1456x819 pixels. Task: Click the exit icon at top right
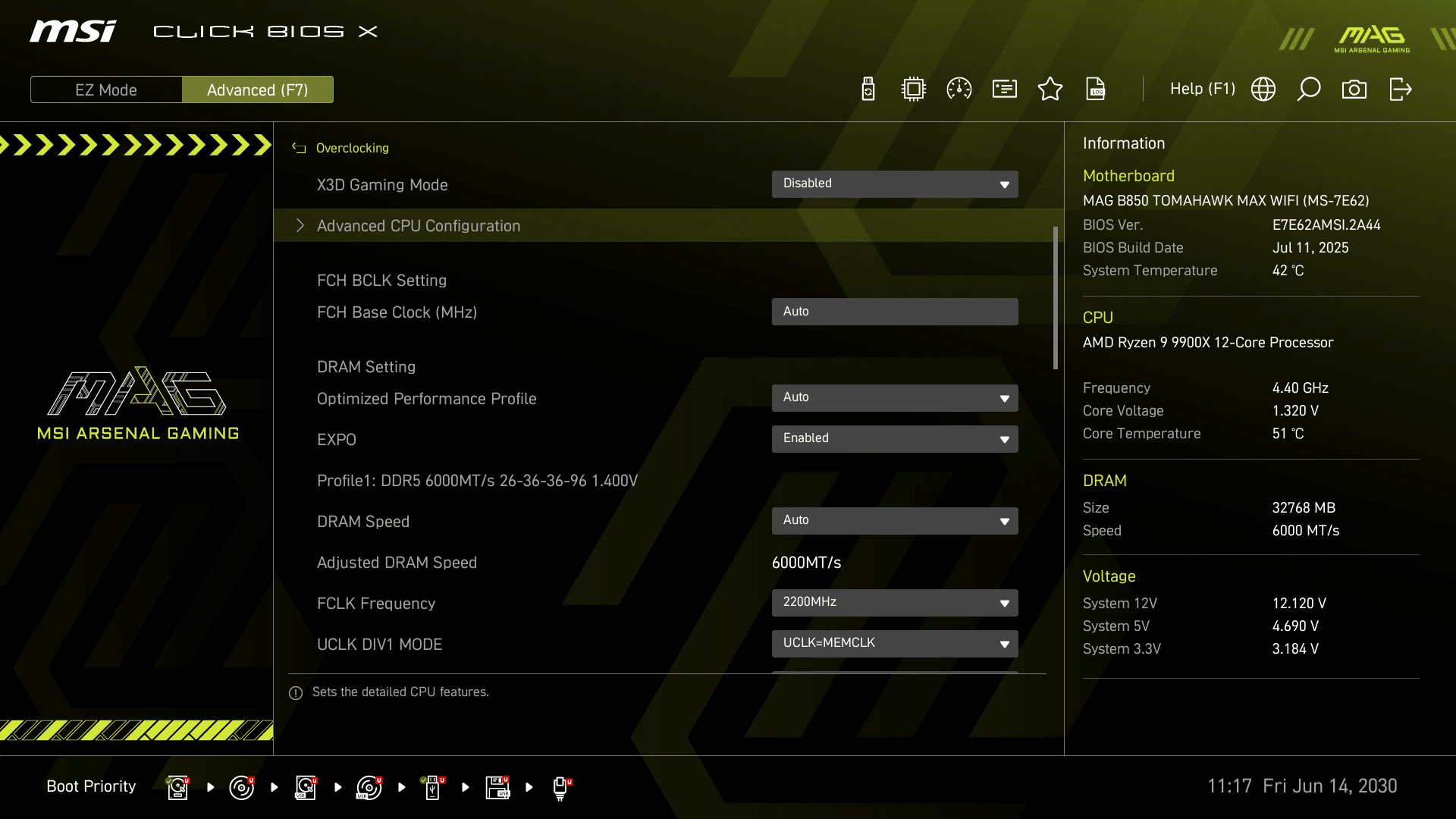click(1401, 89)
